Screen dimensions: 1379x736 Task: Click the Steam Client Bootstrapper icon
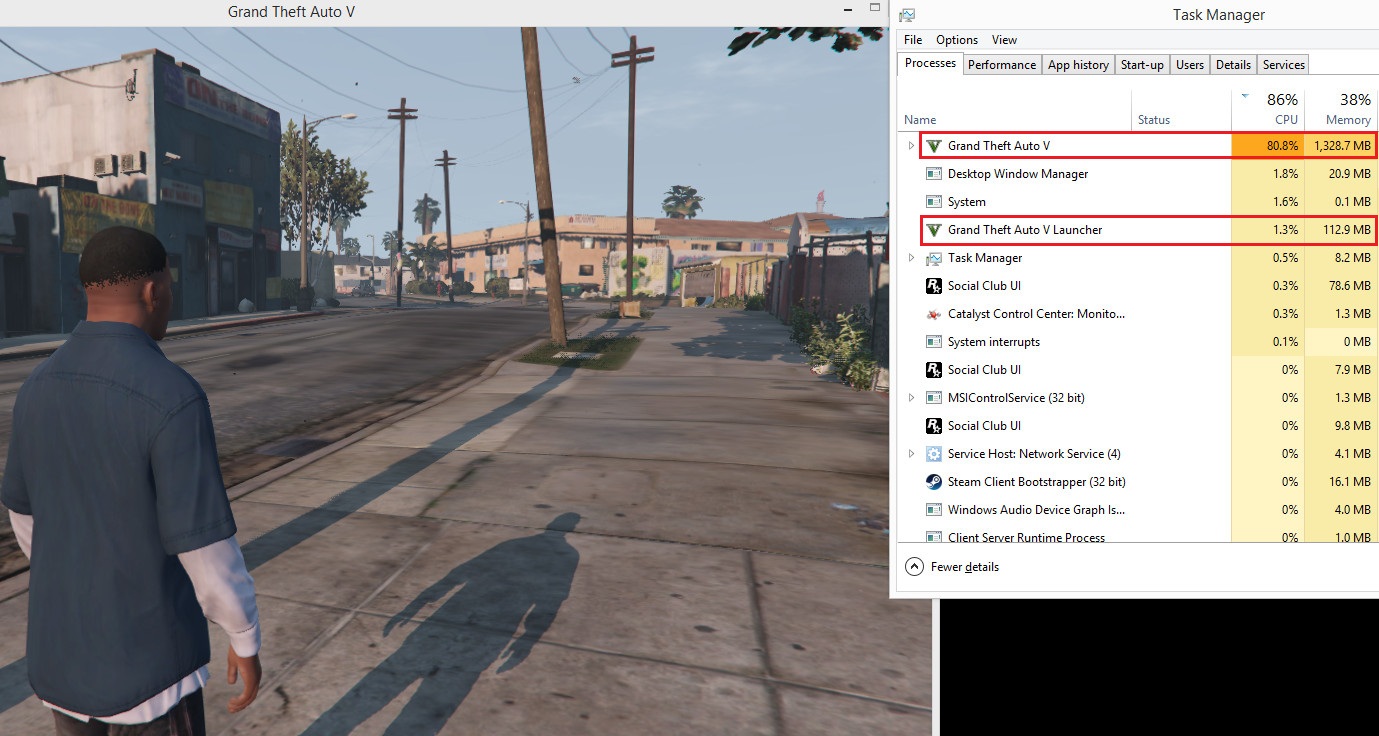pyautogui.click(x=934, y=482)
